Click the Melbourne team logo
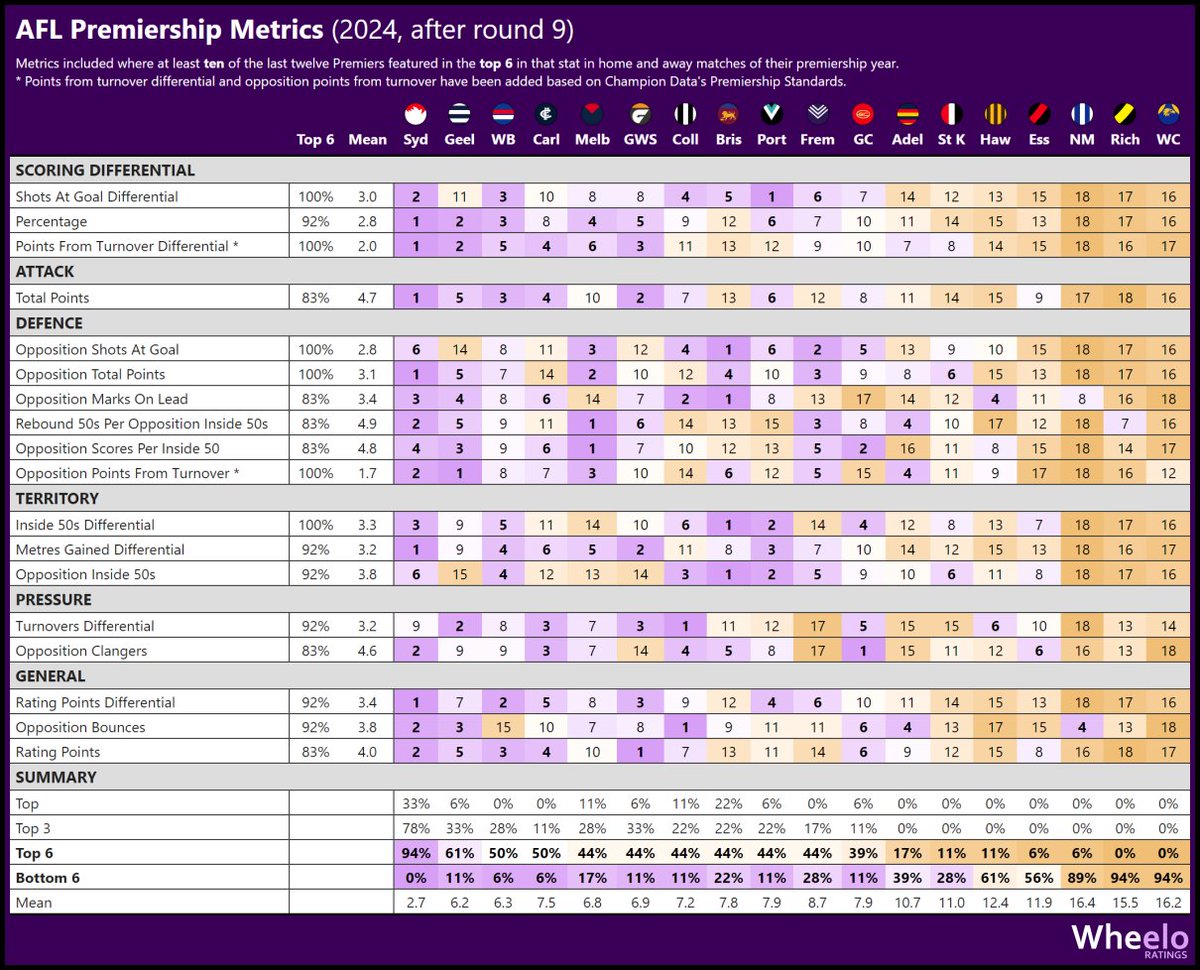Screen dimensions: 1200x970 click(592, 113)
